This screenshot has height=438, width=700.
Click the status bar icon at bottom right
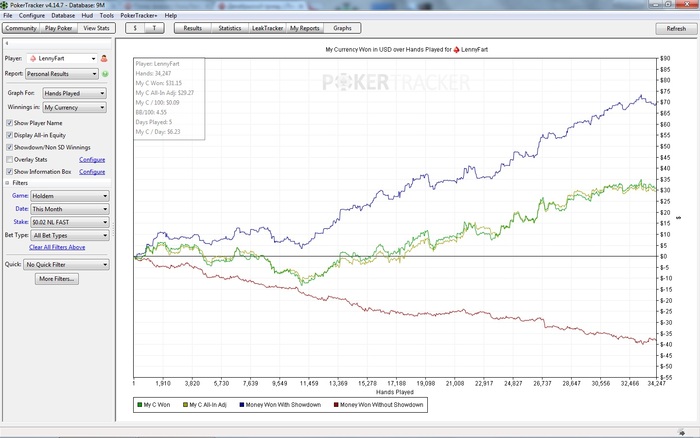pyautogui.click(x=682, y=432)
